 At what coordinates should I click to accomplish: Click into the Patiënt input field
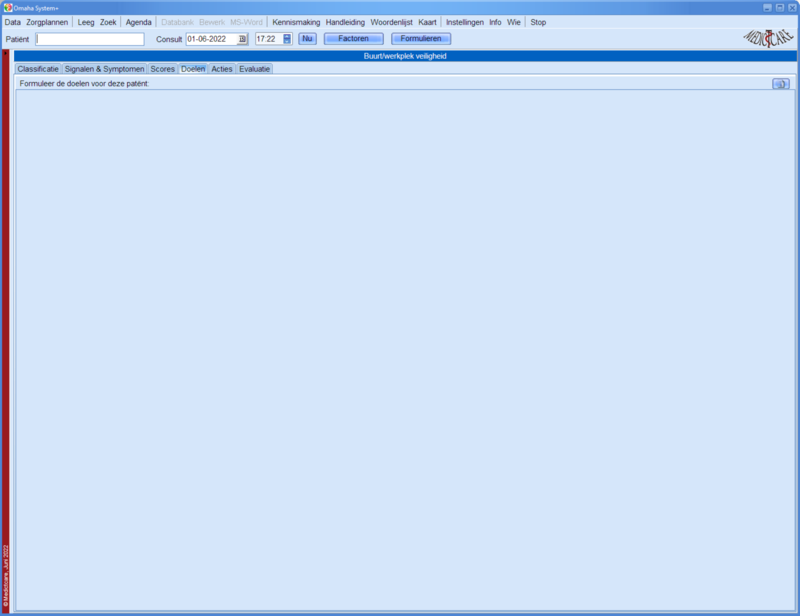(90, 39)
